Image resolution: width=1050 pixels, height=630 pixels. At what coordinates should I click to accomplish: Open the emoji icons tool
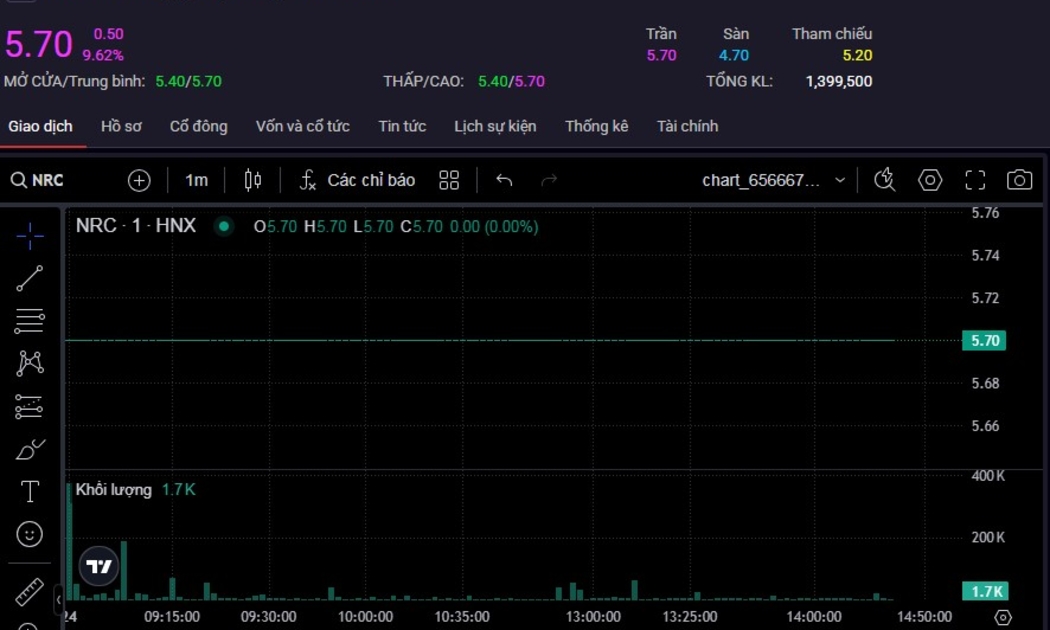30,534
